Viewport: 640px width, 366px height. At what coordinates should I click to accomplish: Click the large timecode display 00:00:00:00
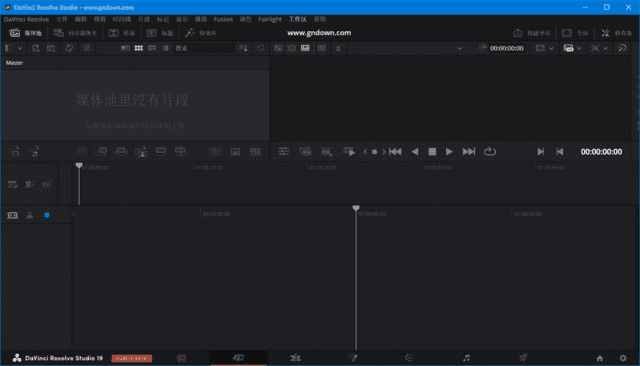[x=601, y=152]
